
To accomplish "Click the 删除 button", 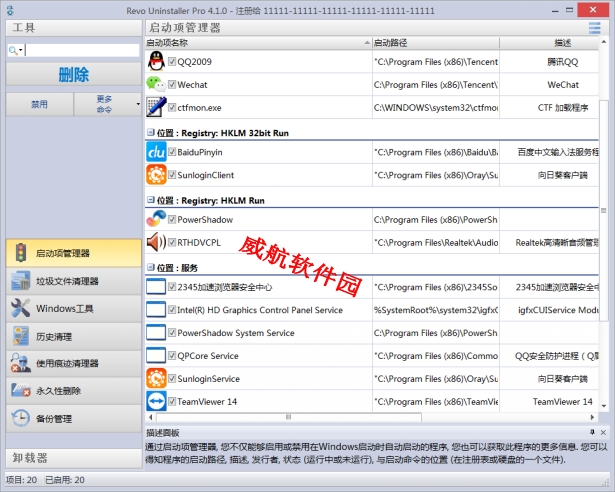I will 74,74.
